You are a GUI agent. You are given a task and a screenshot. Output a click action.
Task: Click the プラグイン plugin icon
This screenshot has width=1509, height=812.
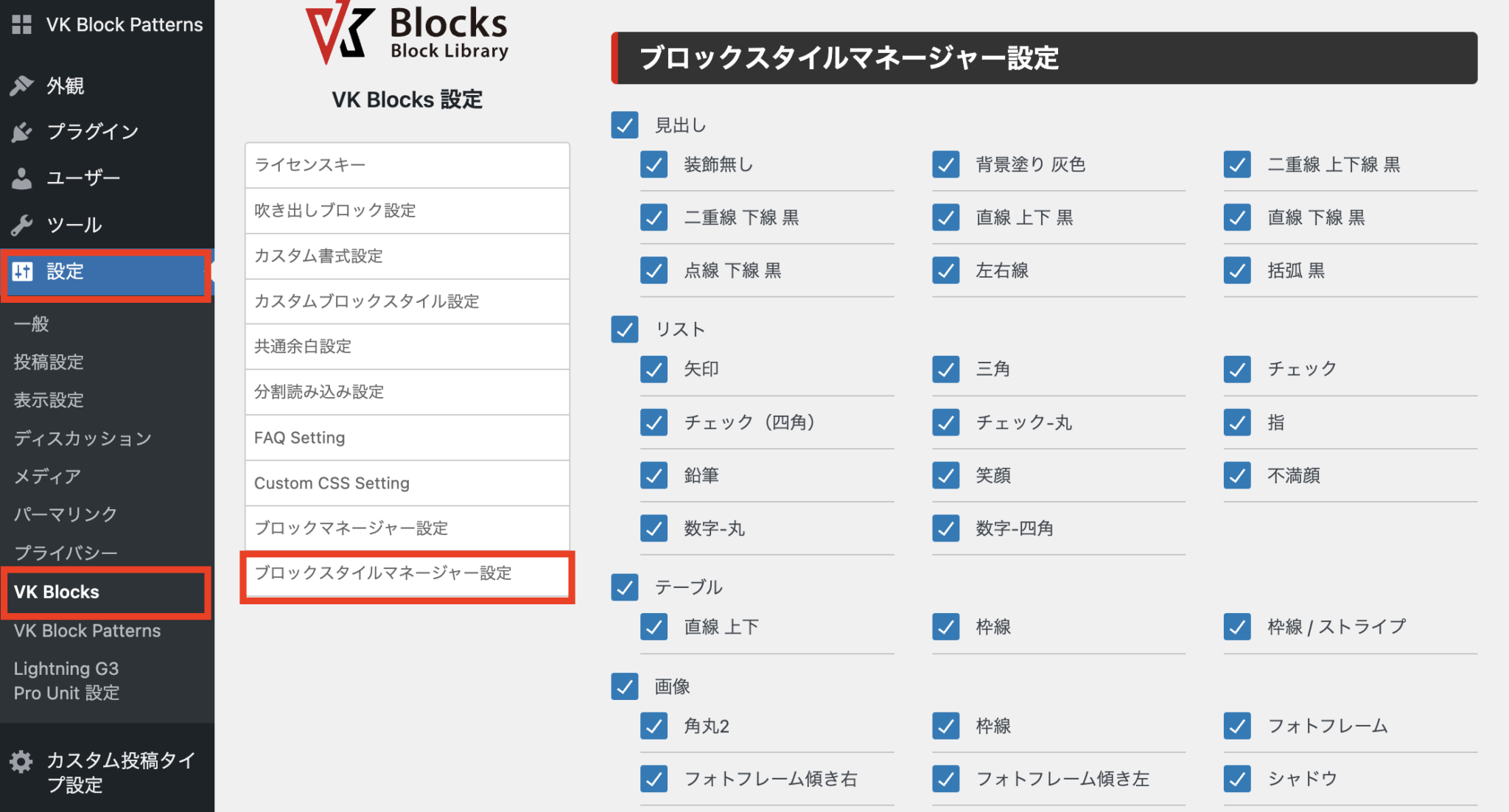click(x=22, y=131)
